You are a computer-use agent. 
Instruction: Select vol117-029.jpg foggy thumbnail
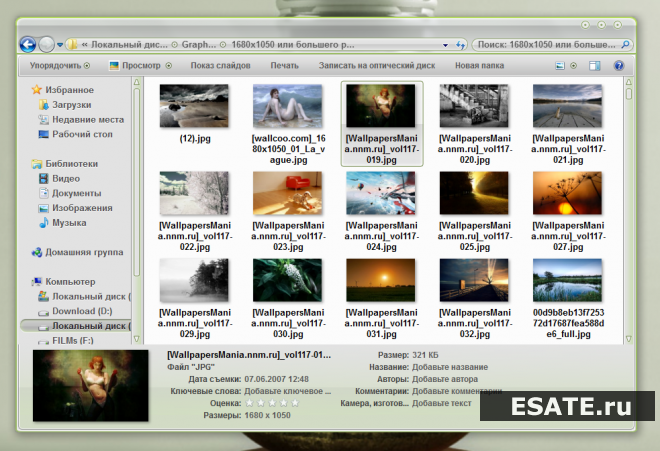194,280
